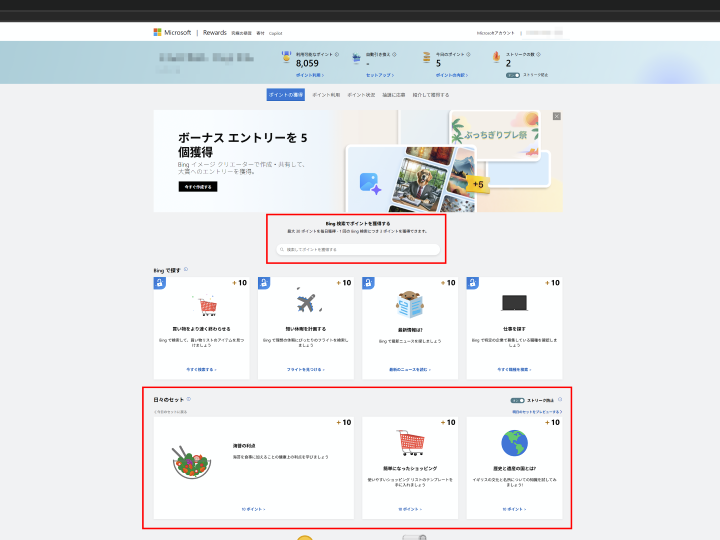This screenshot has width=720, height=540.
Task: Open the find flights link
Action: click(306, 369)
